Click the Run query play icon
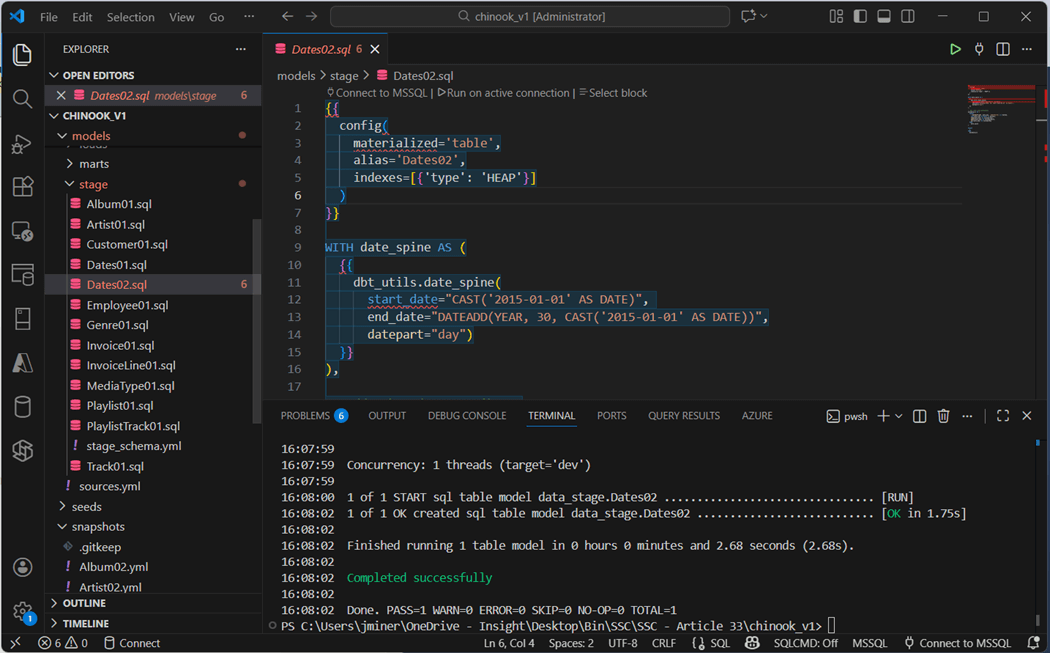Image resolution: width=1050 pixels, height=653 pixels. 955,49
